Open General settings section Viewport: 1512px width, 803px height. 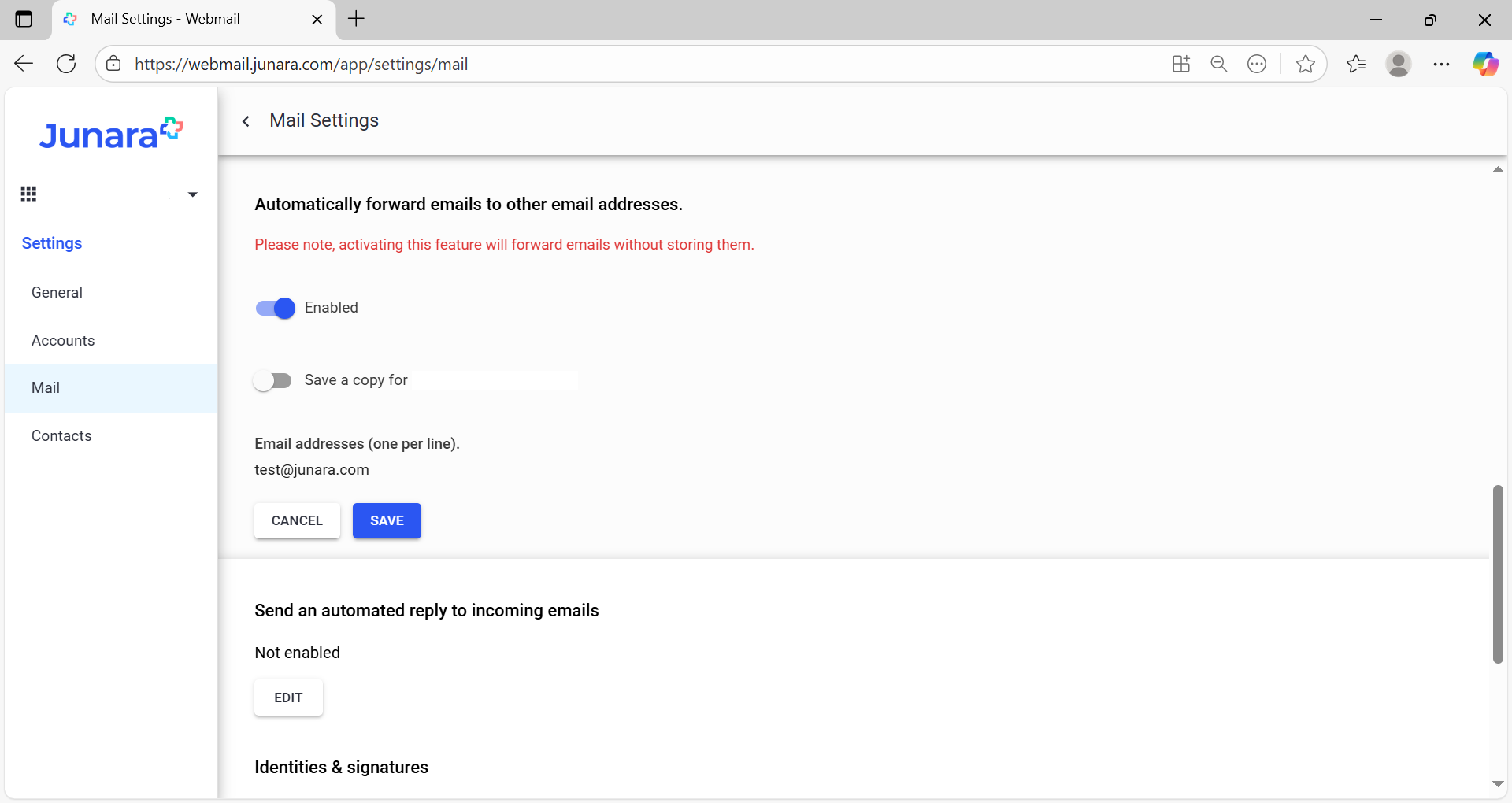[x=111, y=292]
